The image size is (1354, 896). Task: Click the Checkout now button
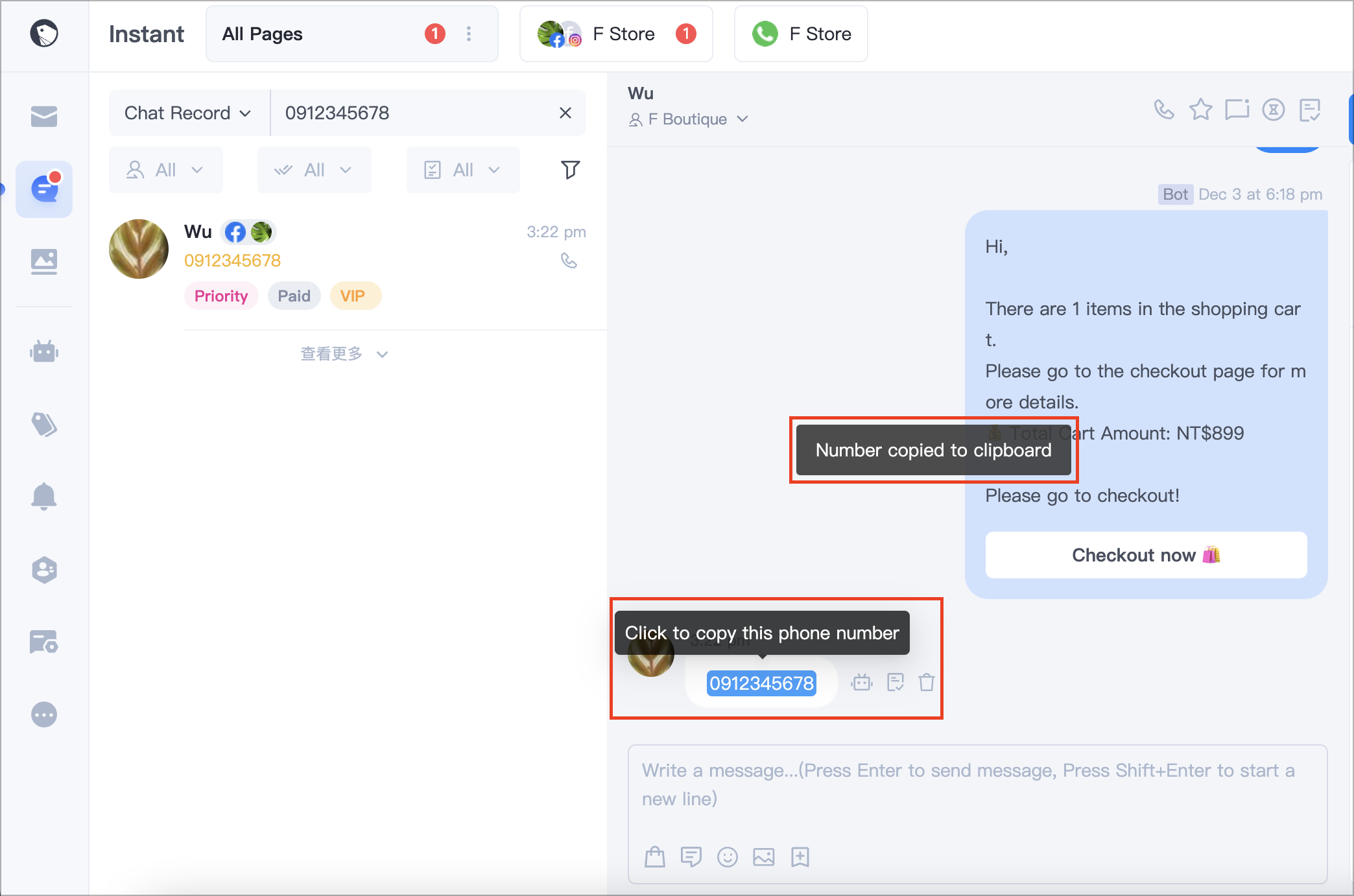pyautogui.click(x=1146, y=555)
